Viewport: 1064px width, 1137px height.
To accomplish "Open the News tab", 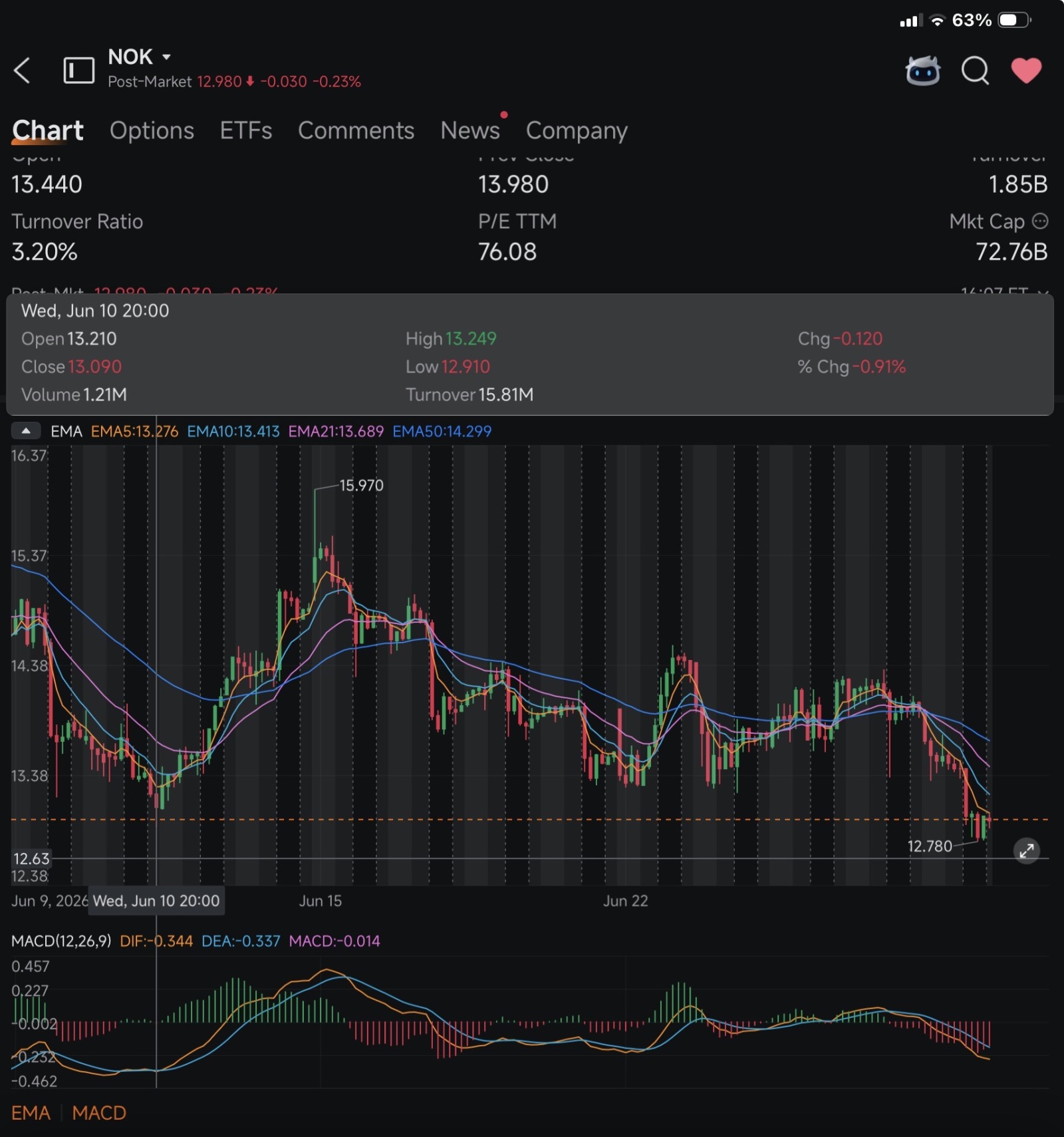I will click(470, 130).
